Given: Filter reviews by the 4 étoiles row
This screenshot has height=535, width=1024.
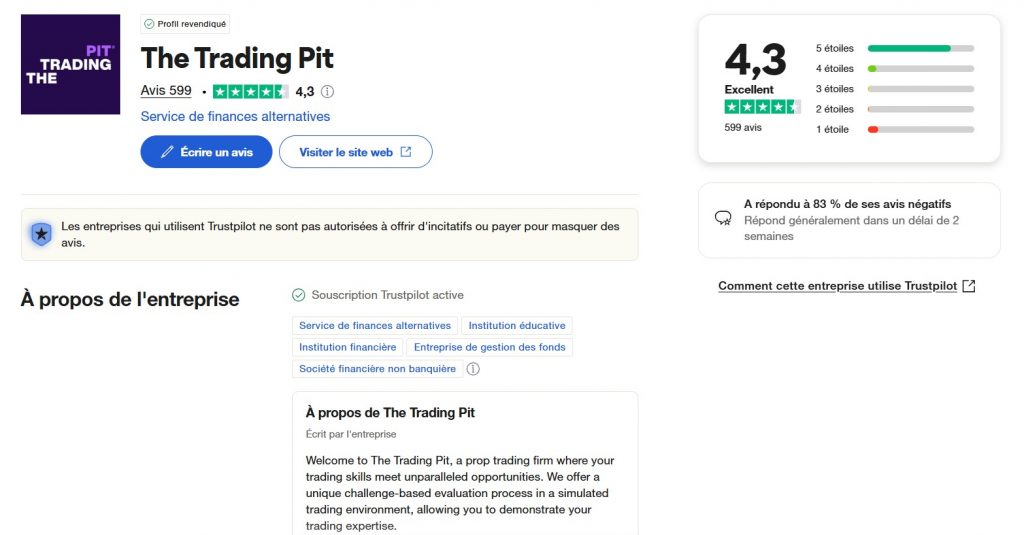Looking at the screenshot, I should (894, 69).
